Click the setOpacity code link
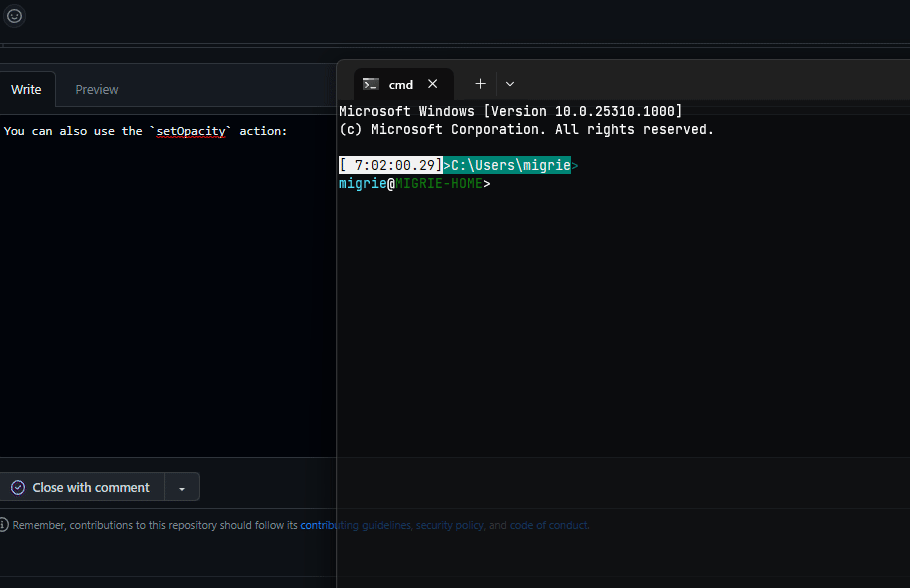Viewport: 910px width, 588px height. pyautogui.click(x=191, y=131)
